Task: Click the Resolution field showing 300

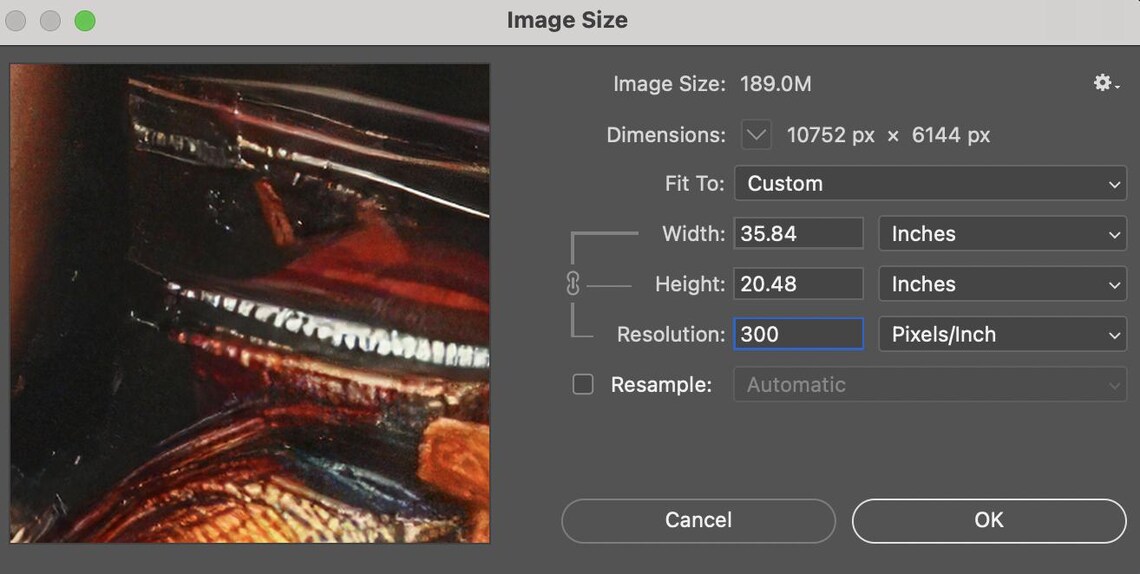Action: click(x=798, y=334)
